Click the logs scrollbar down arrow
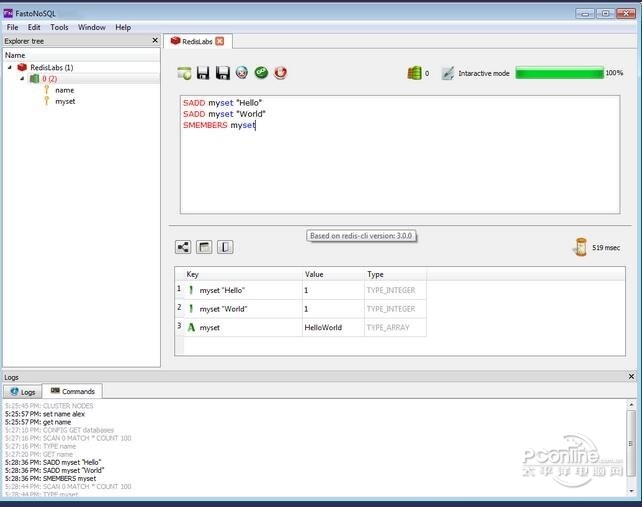This screenshot has height=507, width=642. 631,490
